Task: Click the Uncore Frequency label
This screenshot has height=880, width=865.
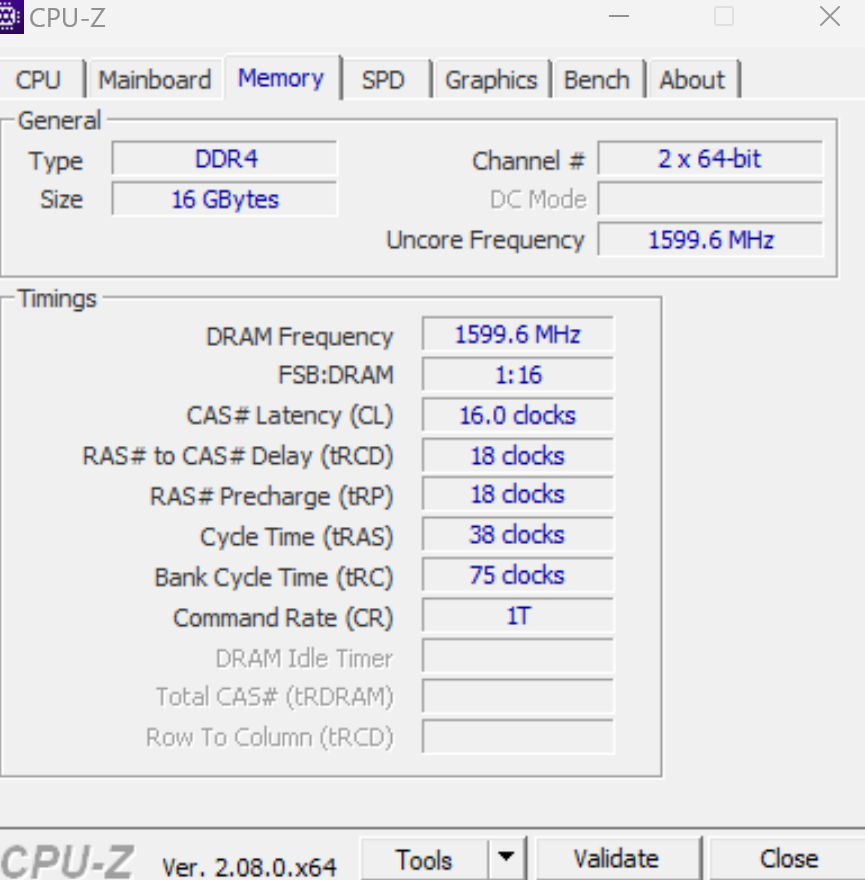Action: (x=486, y=240)
